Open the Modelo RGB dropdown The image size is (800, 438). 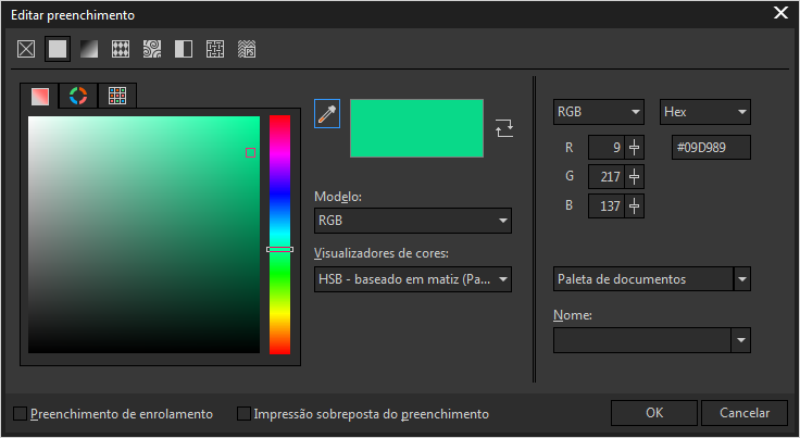tap(413, 221)
